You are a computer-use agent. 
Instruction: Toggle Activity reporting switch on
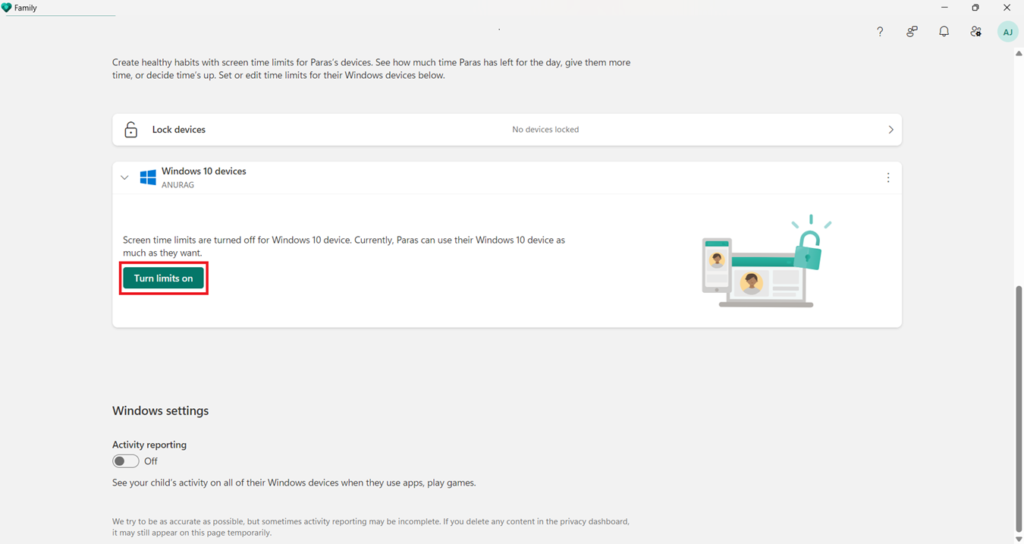point(125,461)
